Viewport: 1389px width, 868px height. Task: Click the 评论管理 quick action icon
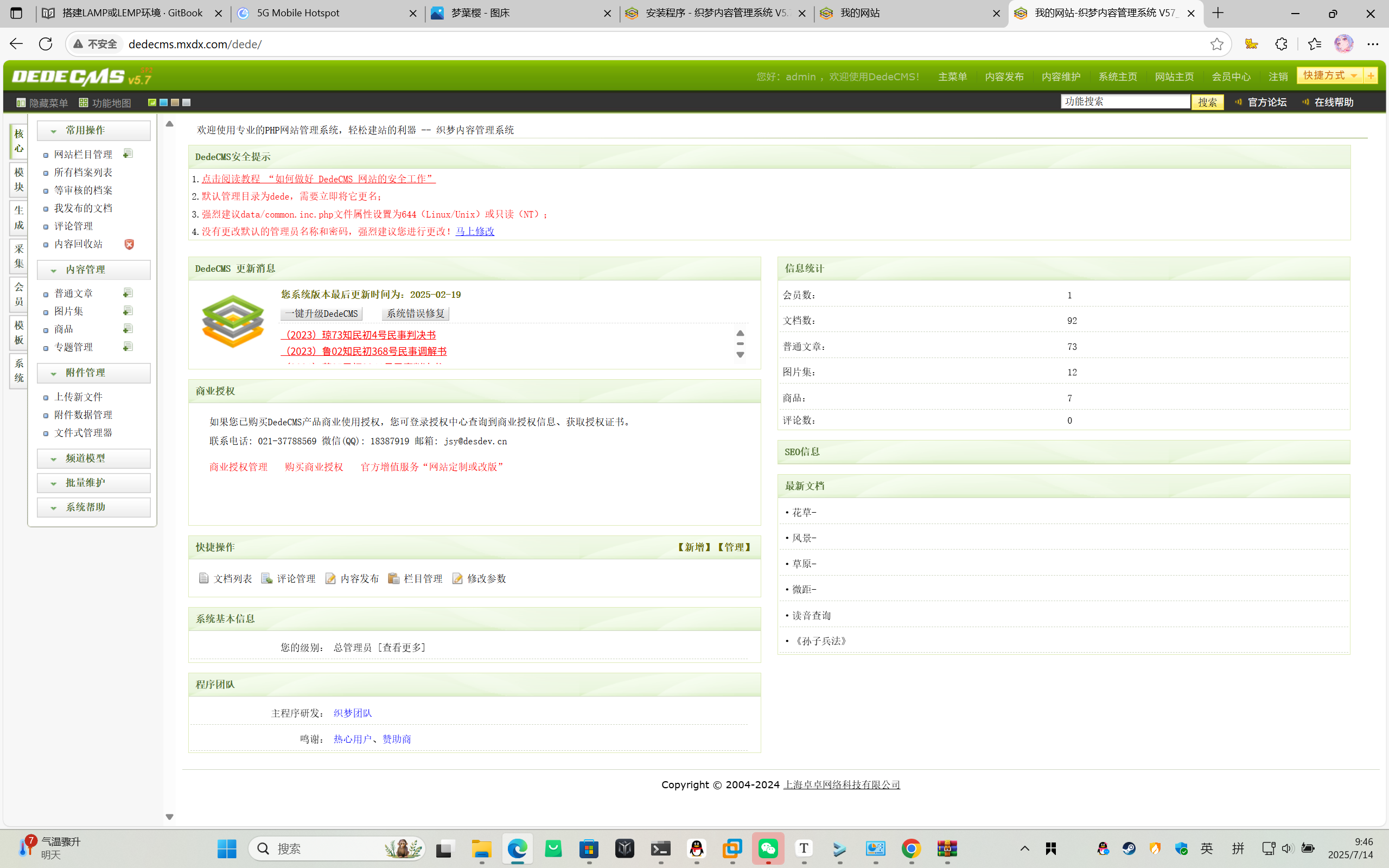pos(267,578)
